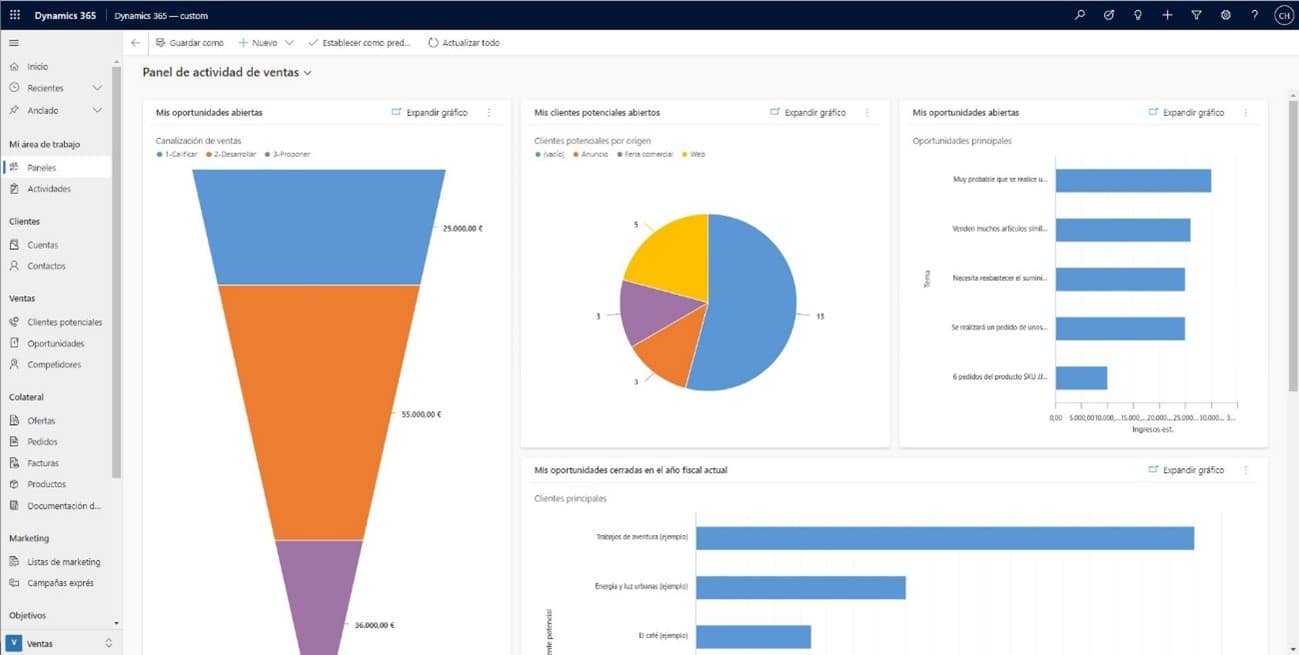Image resolution: width=1299 pixels, height=655 pixels.
Task: Click Actualizar todo command
Action: pos(463,43)
